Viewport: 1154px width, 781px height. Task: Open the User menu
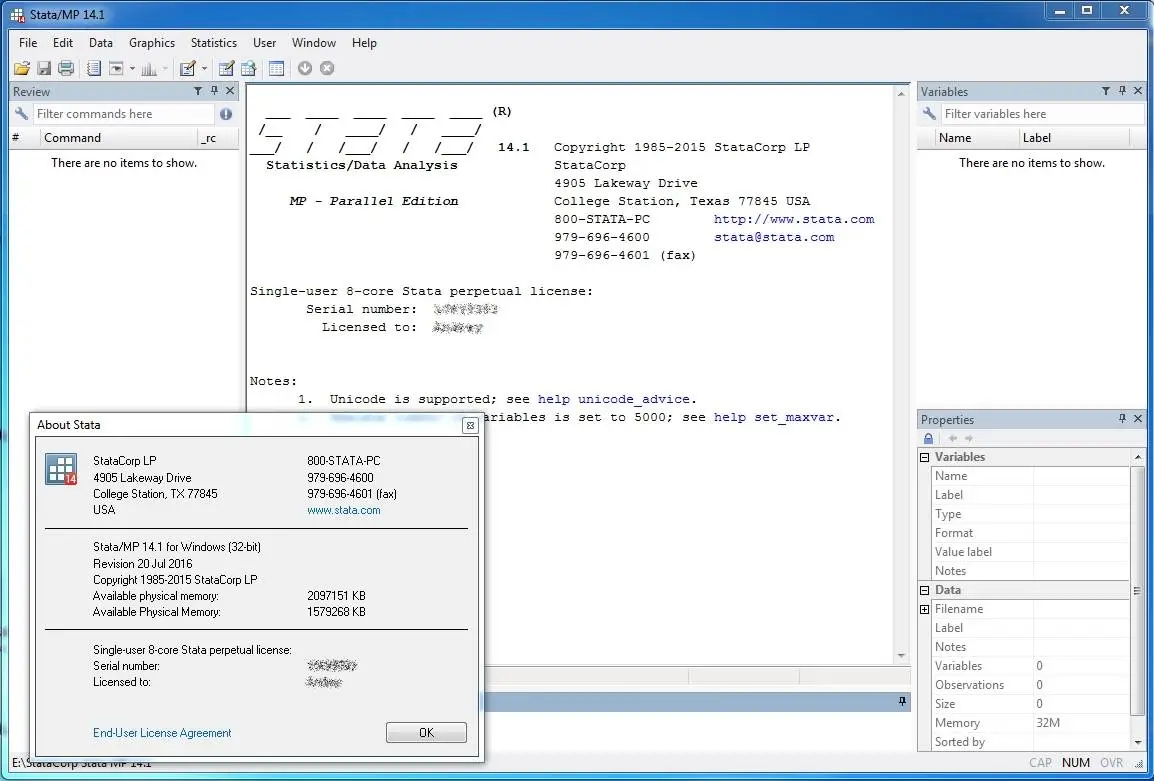[x=265, y=43]
